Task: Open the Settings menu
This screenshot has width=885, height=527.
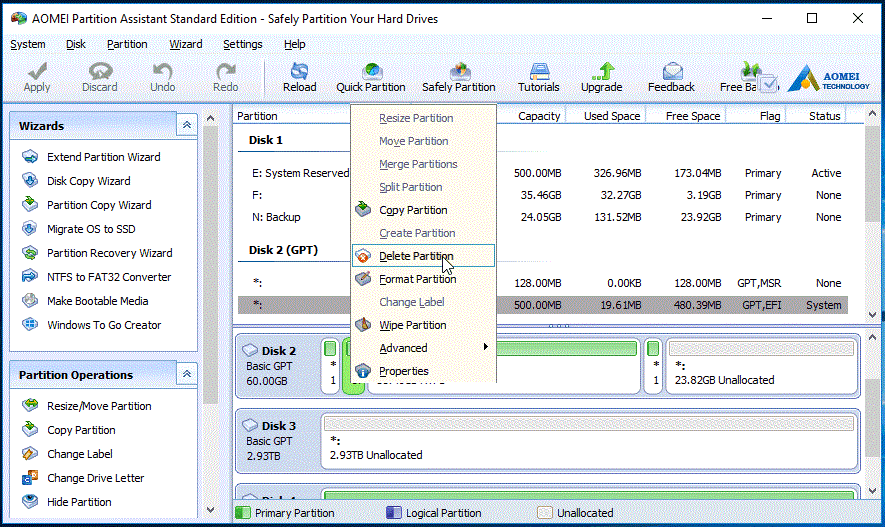Action: coord(243,44)
